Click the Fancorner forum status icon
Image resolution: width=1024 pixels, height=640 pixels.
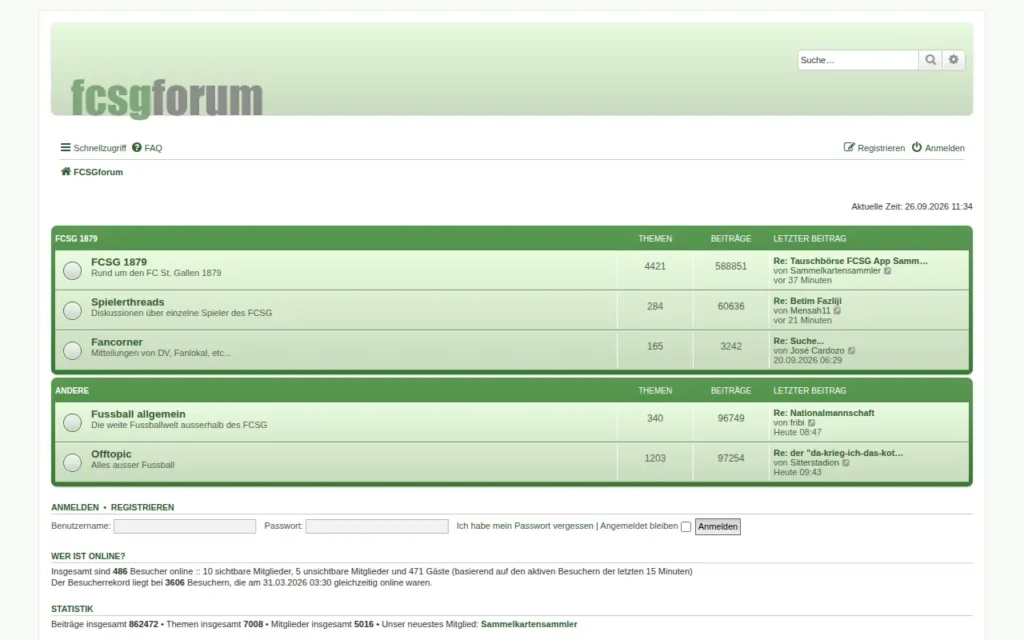click(72, 350)
